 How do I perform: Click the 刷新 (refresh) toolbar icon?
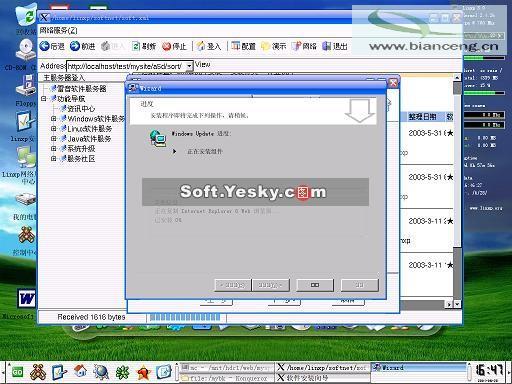tap(144, 46)
